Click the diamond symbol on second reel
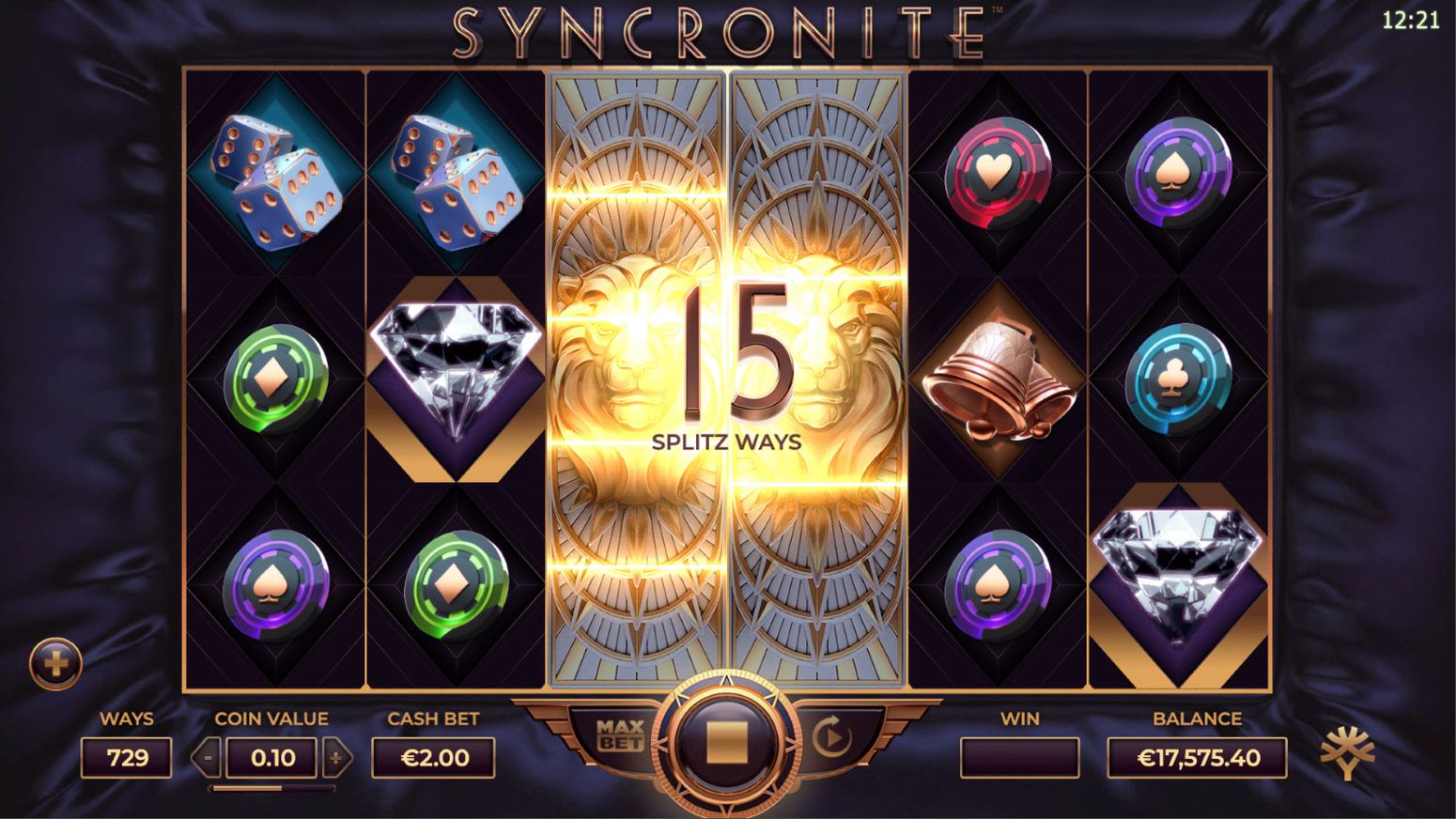Viewport: 1456px width, 819px height. click(x=457, y=368)
